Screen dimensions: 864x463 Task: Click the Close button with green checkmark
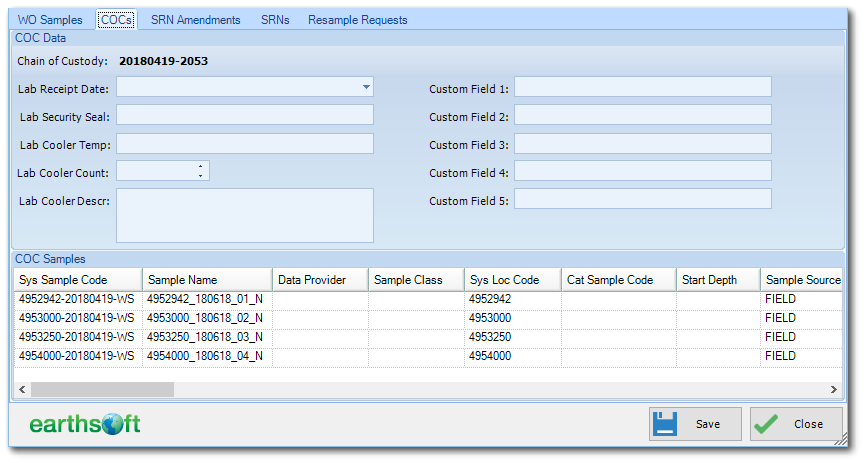click(796, 424)
